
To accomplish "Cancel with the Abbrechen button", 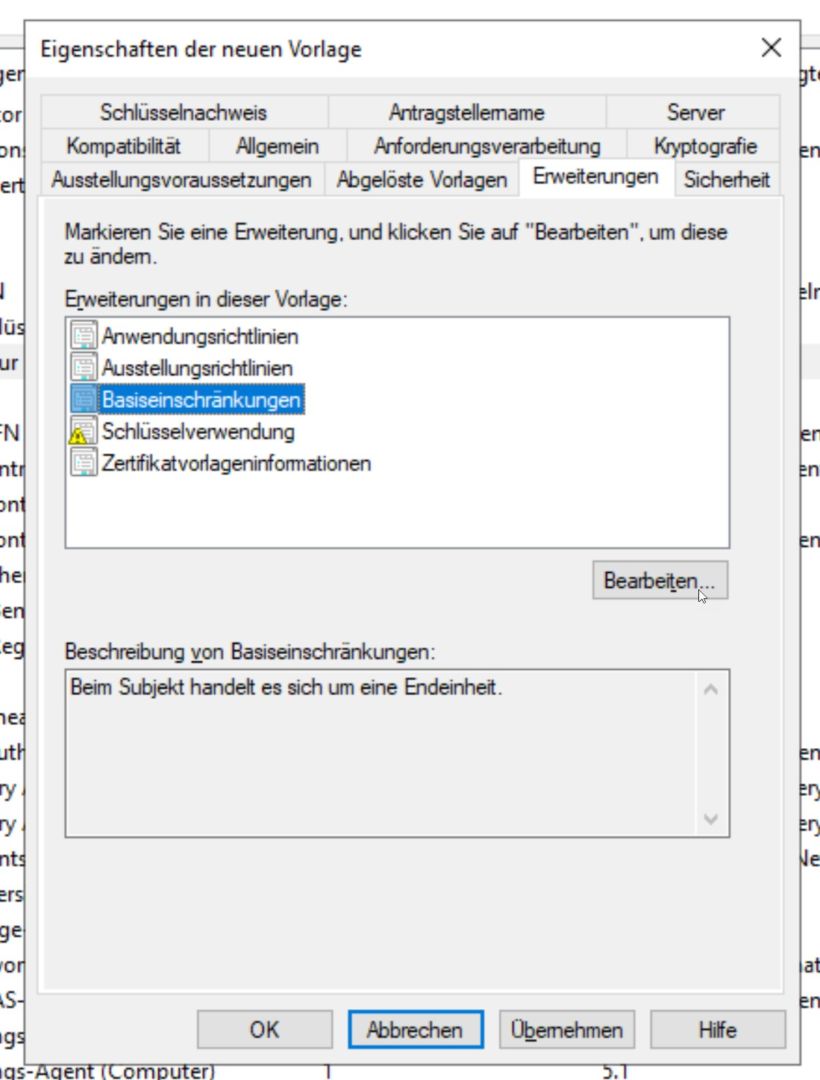I will (415, 1030).
